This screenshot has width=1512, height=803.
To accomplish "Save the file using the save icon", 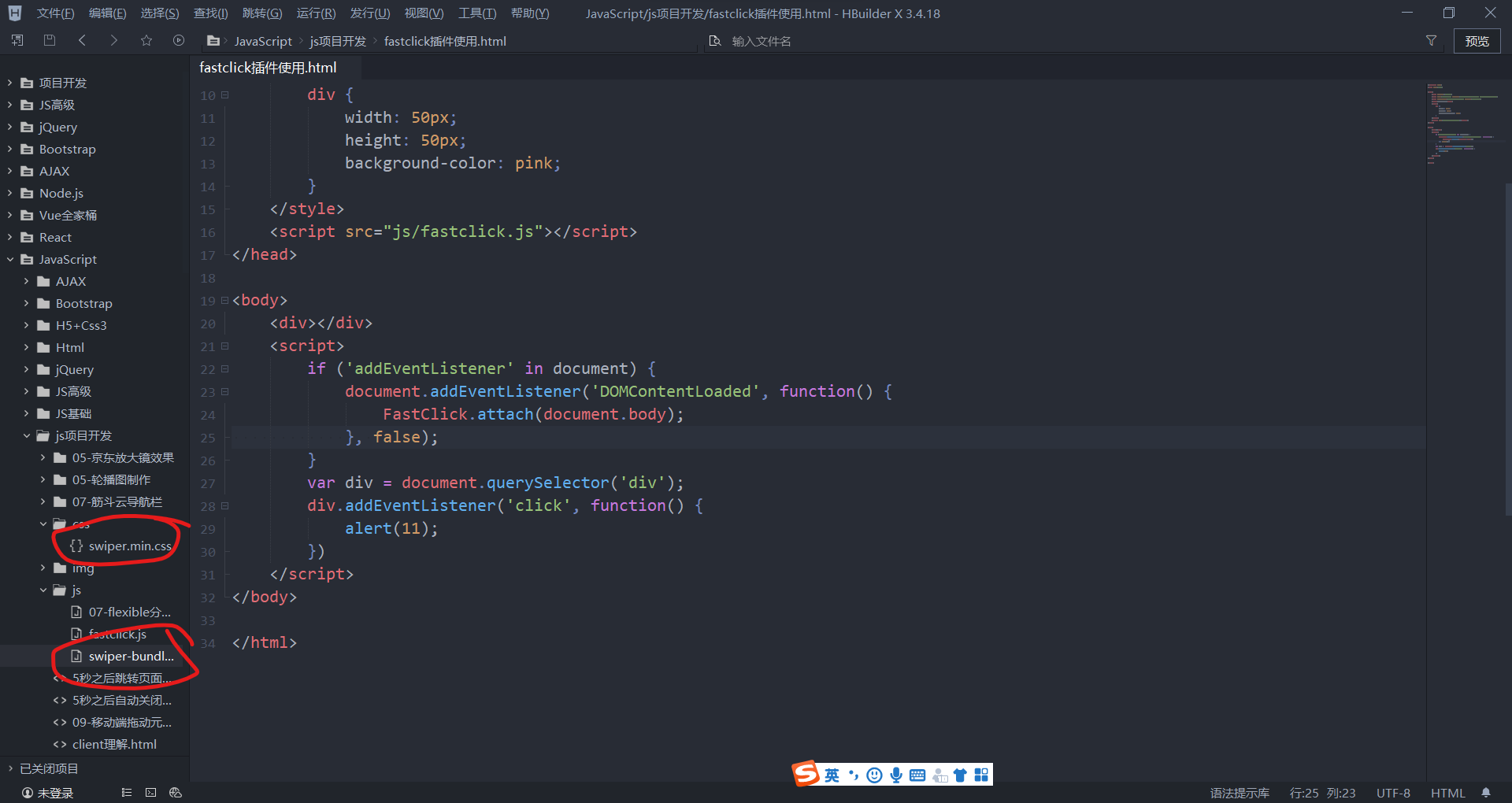I will (49, 40).
